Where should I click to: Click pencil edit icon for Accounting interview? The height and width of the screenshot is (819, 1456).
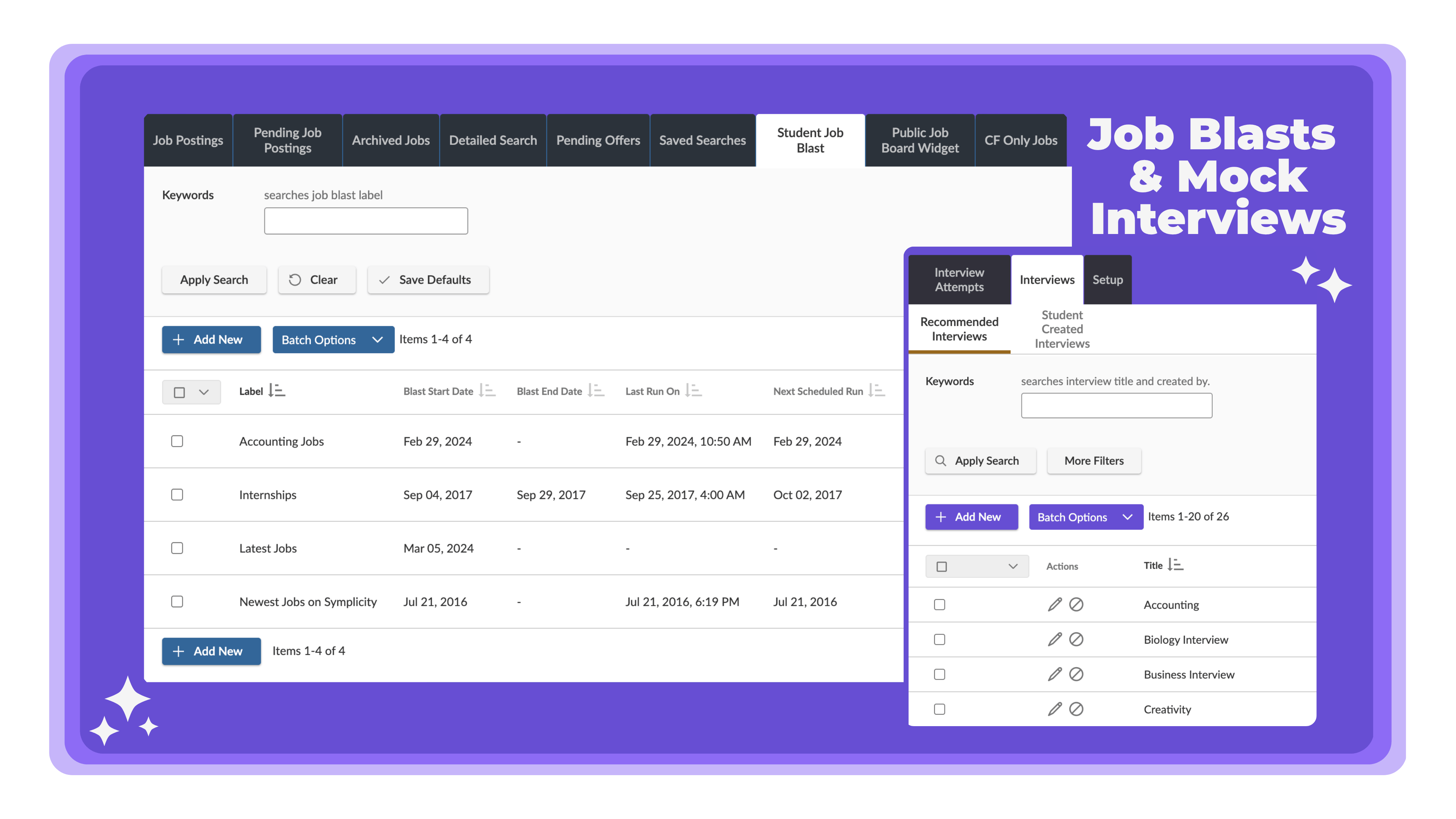tap(1055, 604)
